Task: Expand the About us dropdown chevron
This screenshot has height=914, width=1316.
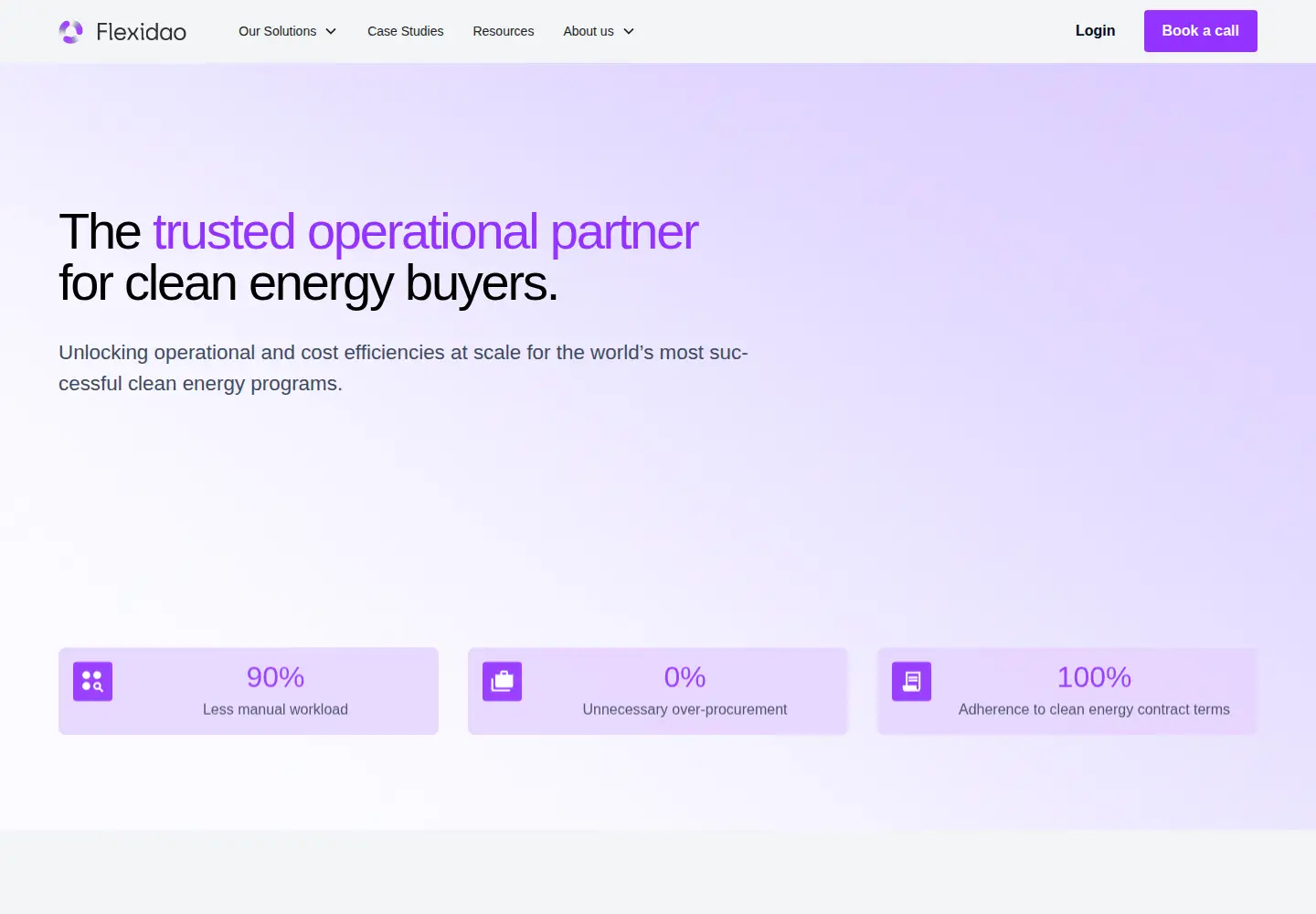Action: 629,31
